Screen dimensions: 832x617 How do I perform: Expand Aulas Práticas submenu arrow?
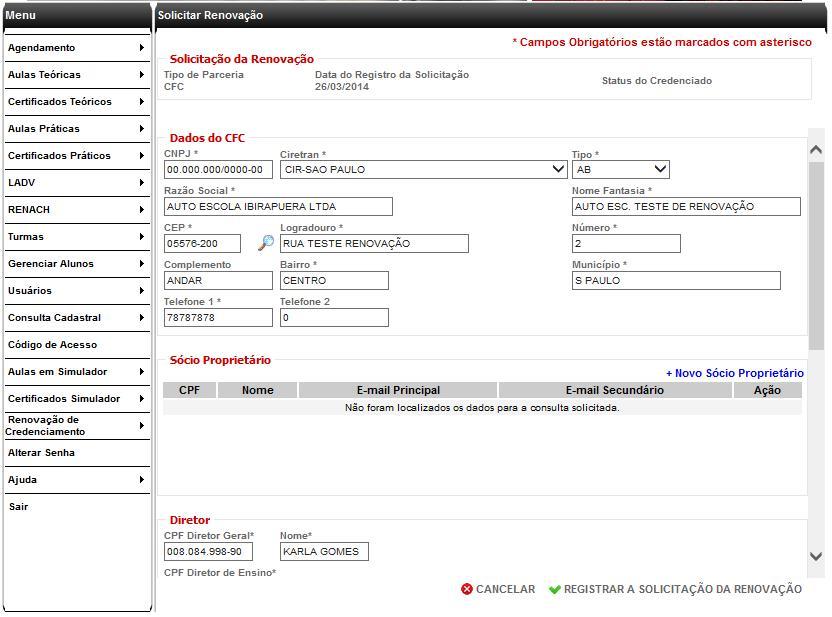142,128
